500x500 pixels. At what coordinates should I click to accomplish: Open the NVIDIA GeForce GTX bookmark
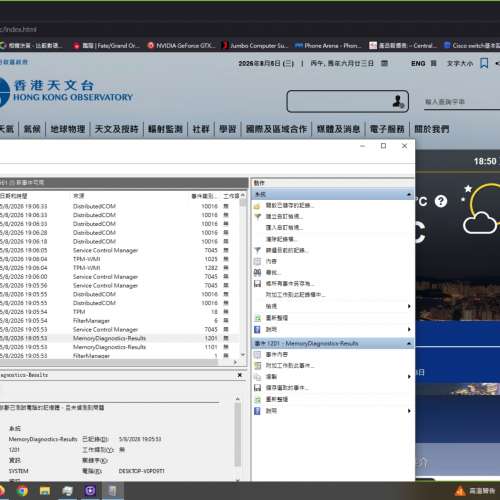(183, 45)
